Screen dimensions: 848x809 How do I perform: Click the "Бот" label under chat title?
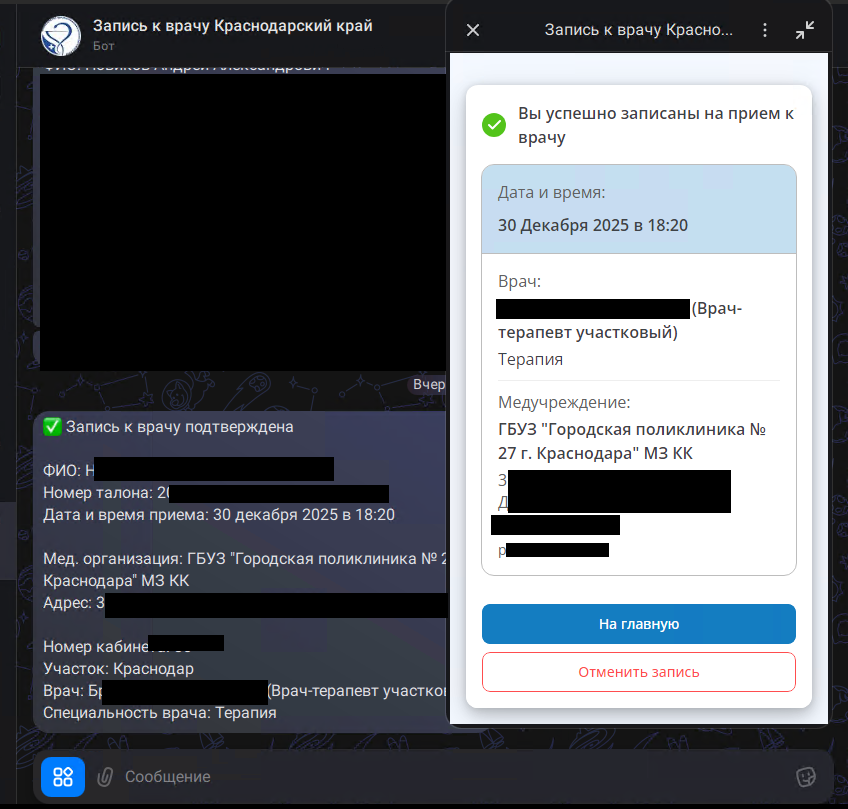tap(103, 45)
